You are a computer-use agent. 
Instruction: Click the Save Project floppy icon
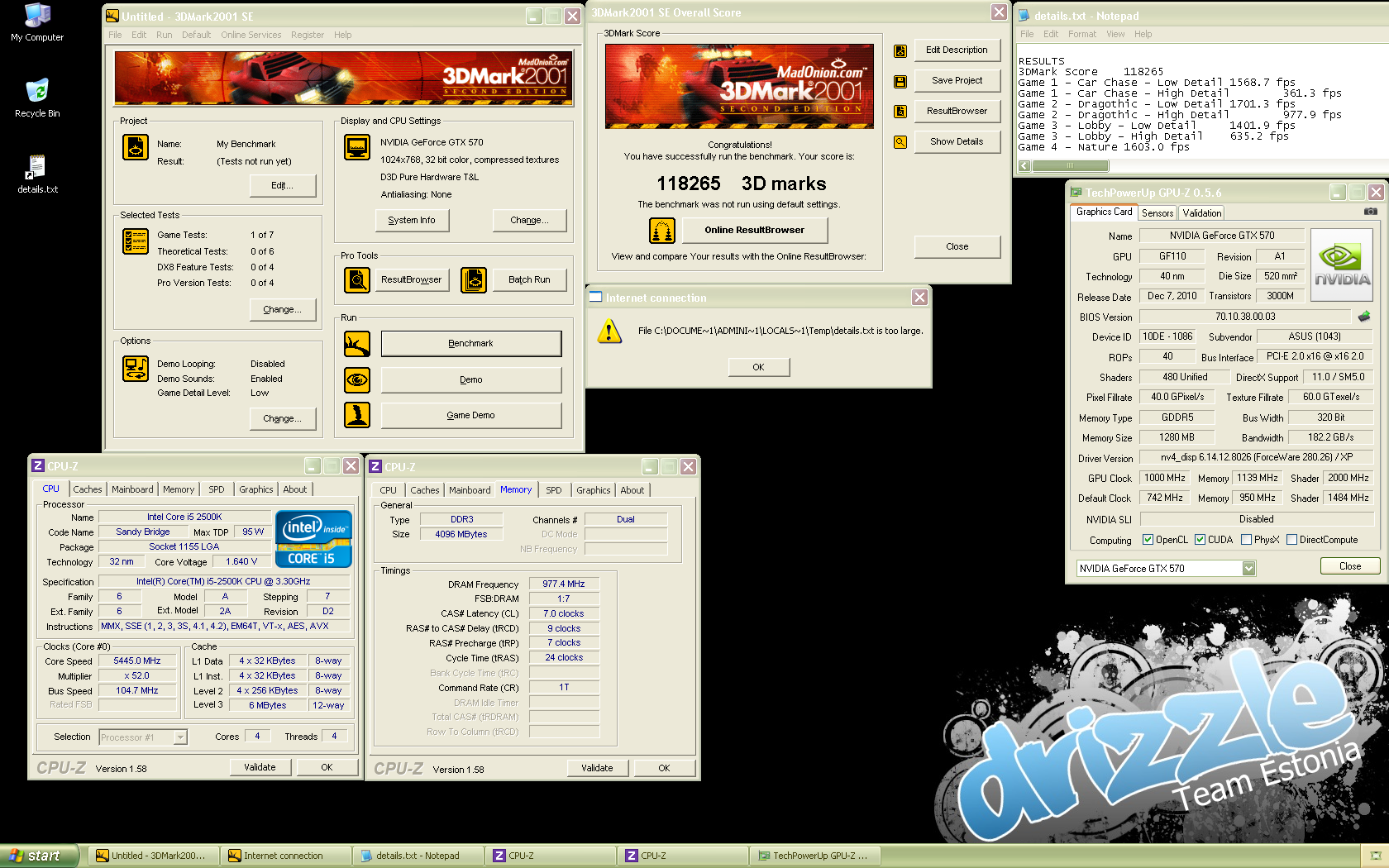click(900, 82)
